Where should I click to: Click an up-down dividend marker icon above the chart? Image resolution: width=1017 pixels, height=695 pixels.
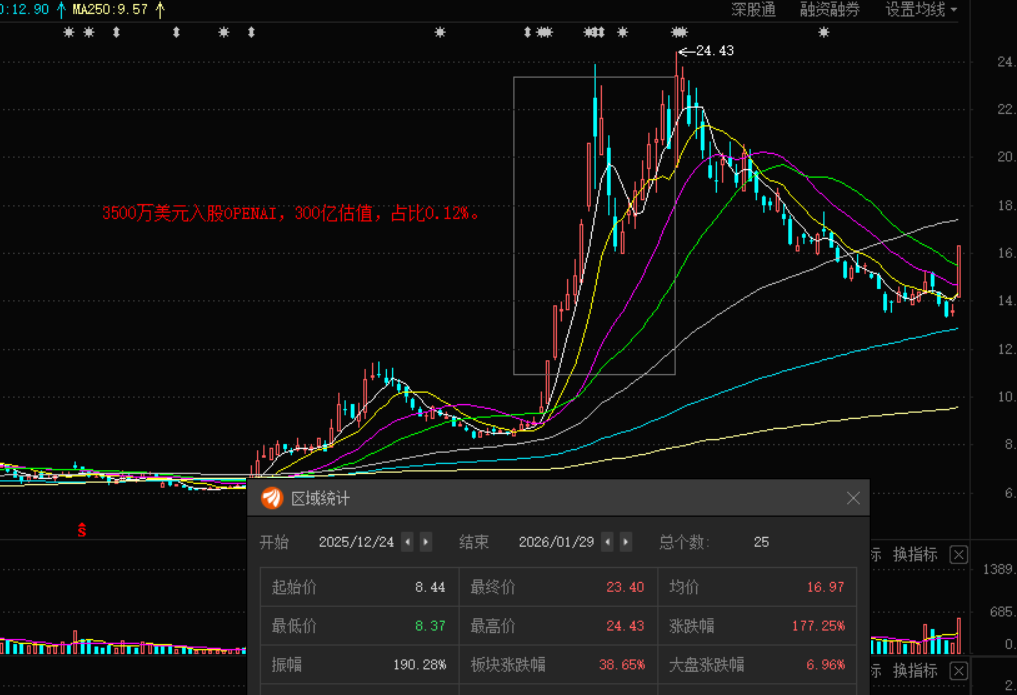117,32
